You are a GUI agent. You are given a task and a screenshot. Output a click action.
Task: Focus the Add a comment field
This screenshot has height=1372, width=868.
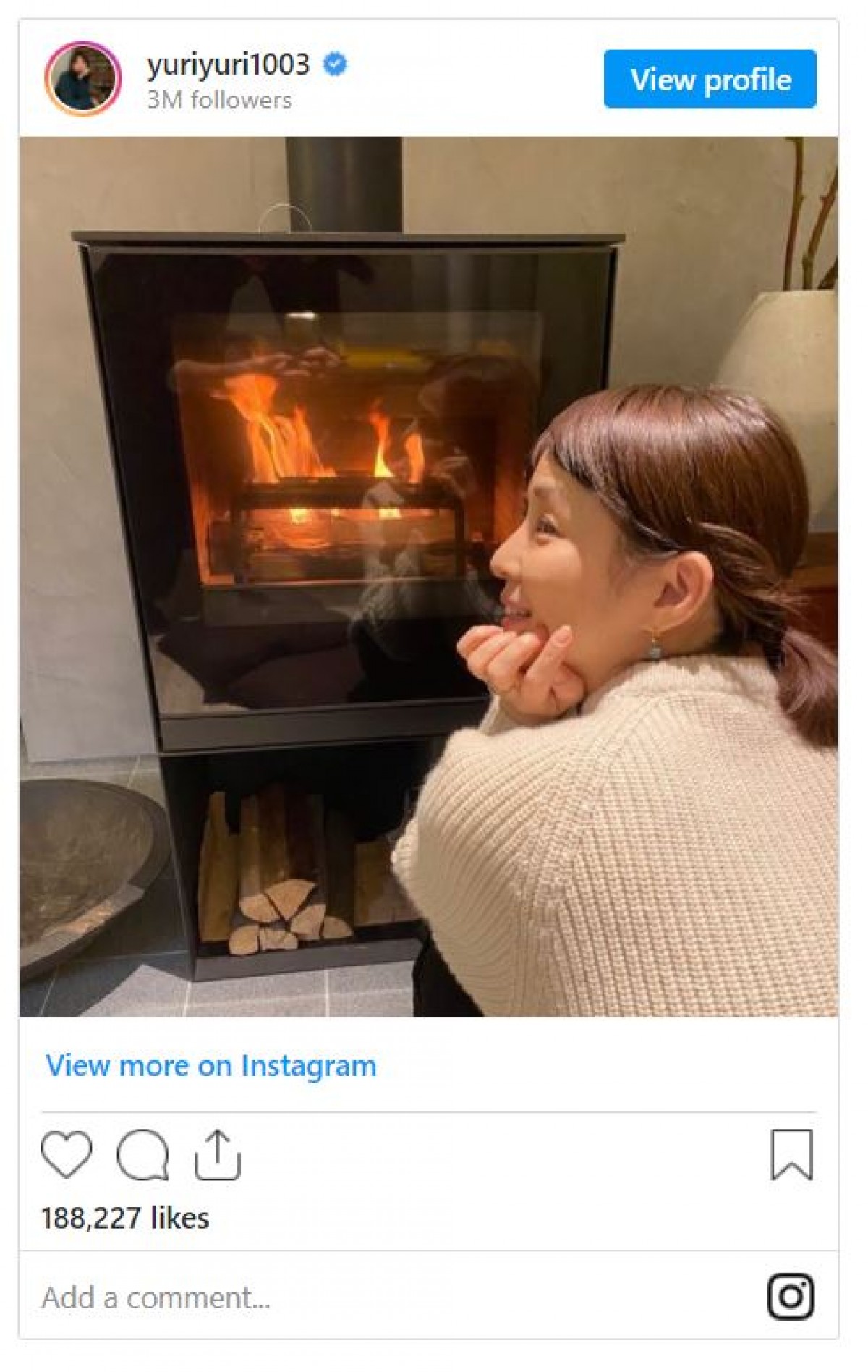click(391, 1297)
